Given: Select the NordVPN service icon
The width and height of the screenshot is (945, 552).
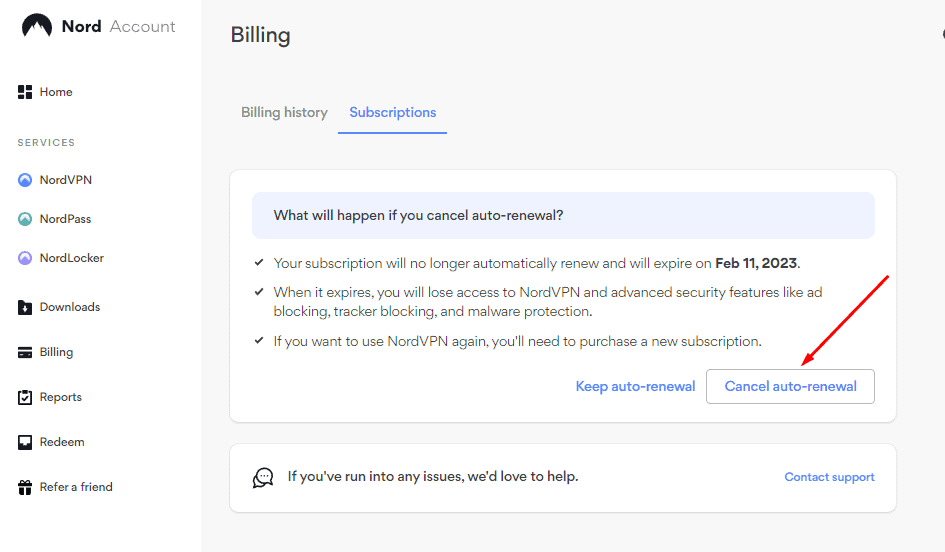Looking at the screenshot, I should point(25,180).
